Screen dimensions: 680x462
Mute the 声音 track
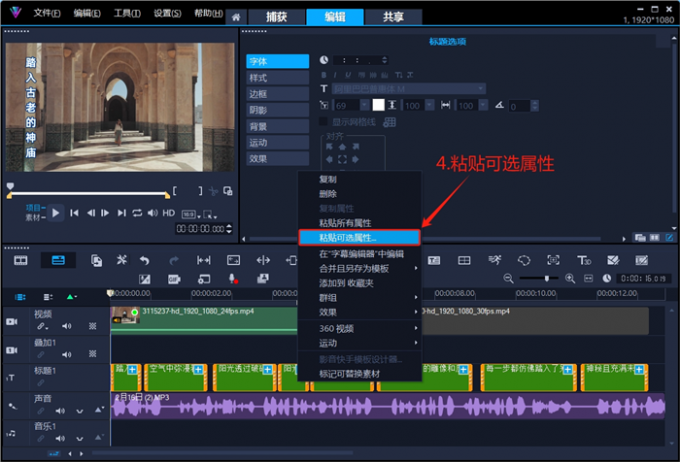coord(60,410)
